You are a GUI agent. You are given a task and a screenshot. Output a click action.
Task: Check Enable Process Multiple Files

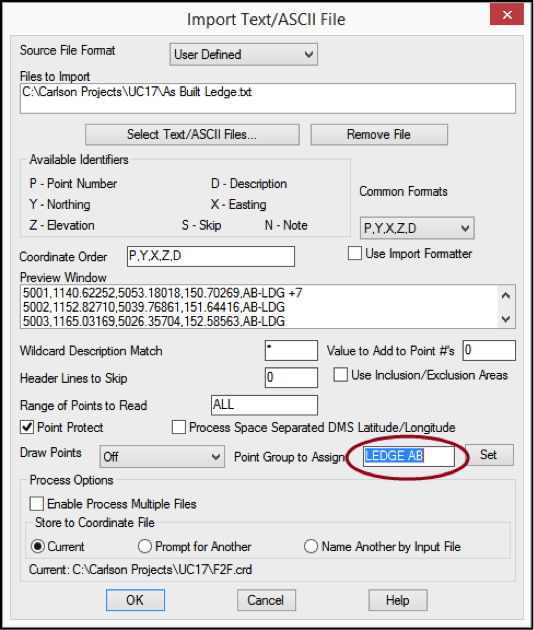tap(37, 504)
